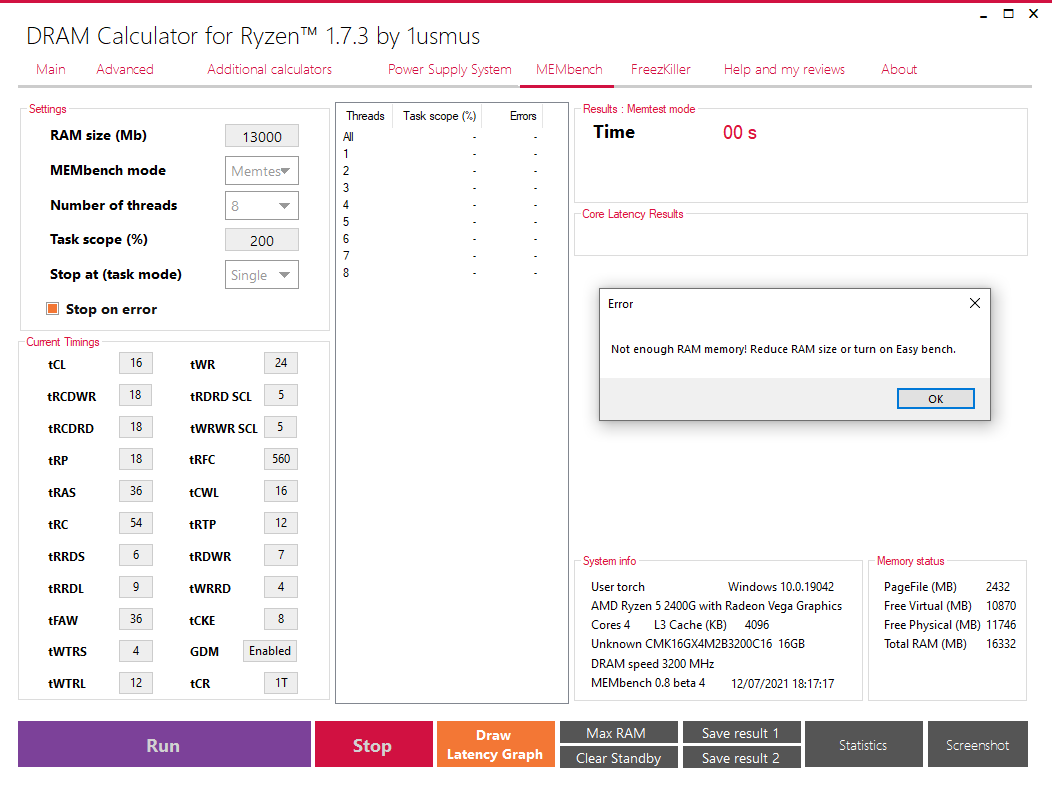The image size is (1052, 785).
Task: Click the tCWL value 16
Action: click(281, 491)
